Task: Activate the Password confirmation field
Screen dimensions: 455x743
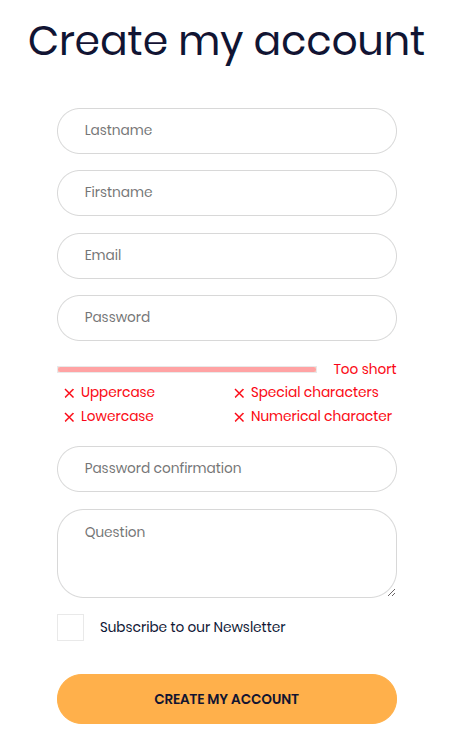Action: point(227,469)
